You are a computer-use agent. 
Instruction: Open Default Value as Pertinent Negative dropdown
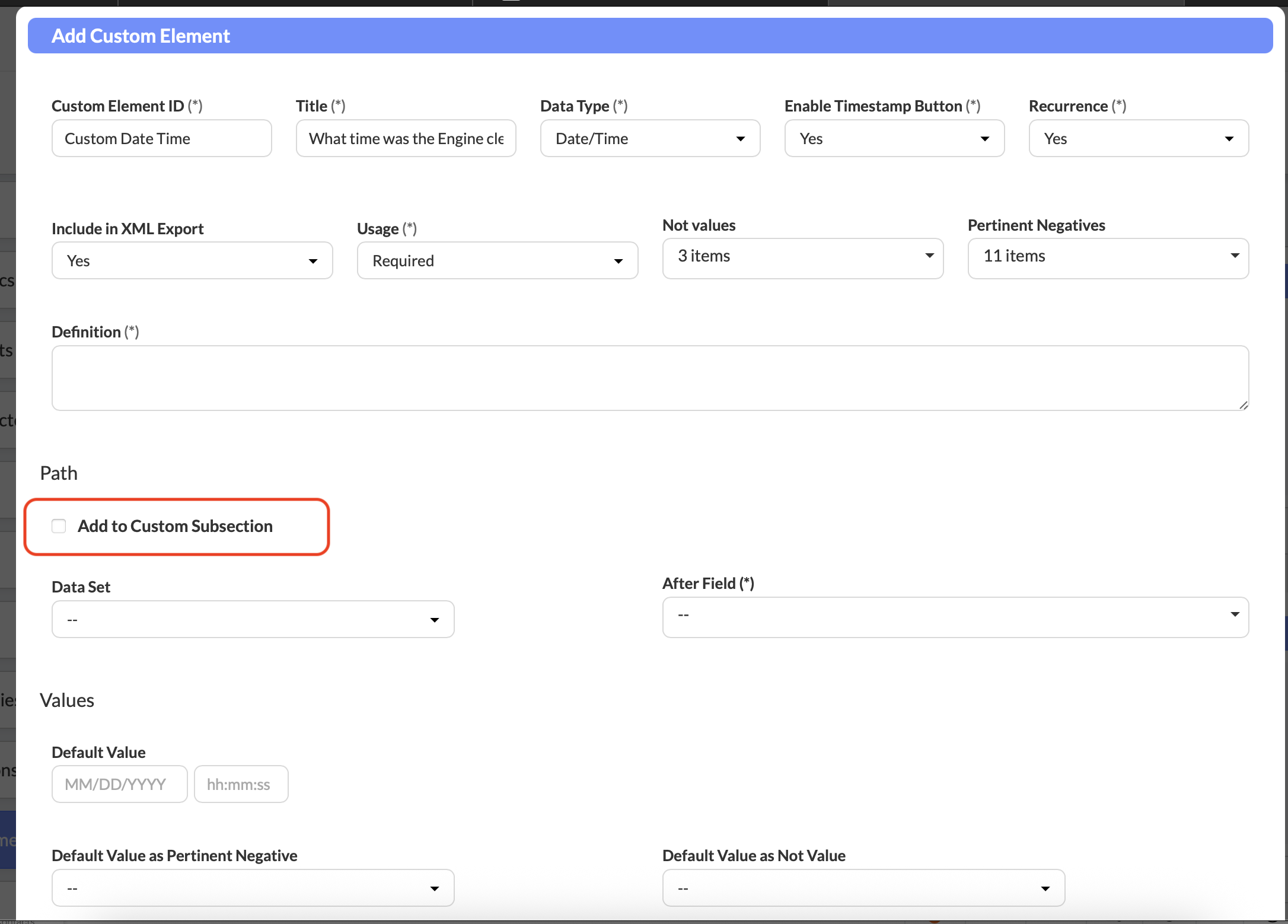(x=253, y=888)
